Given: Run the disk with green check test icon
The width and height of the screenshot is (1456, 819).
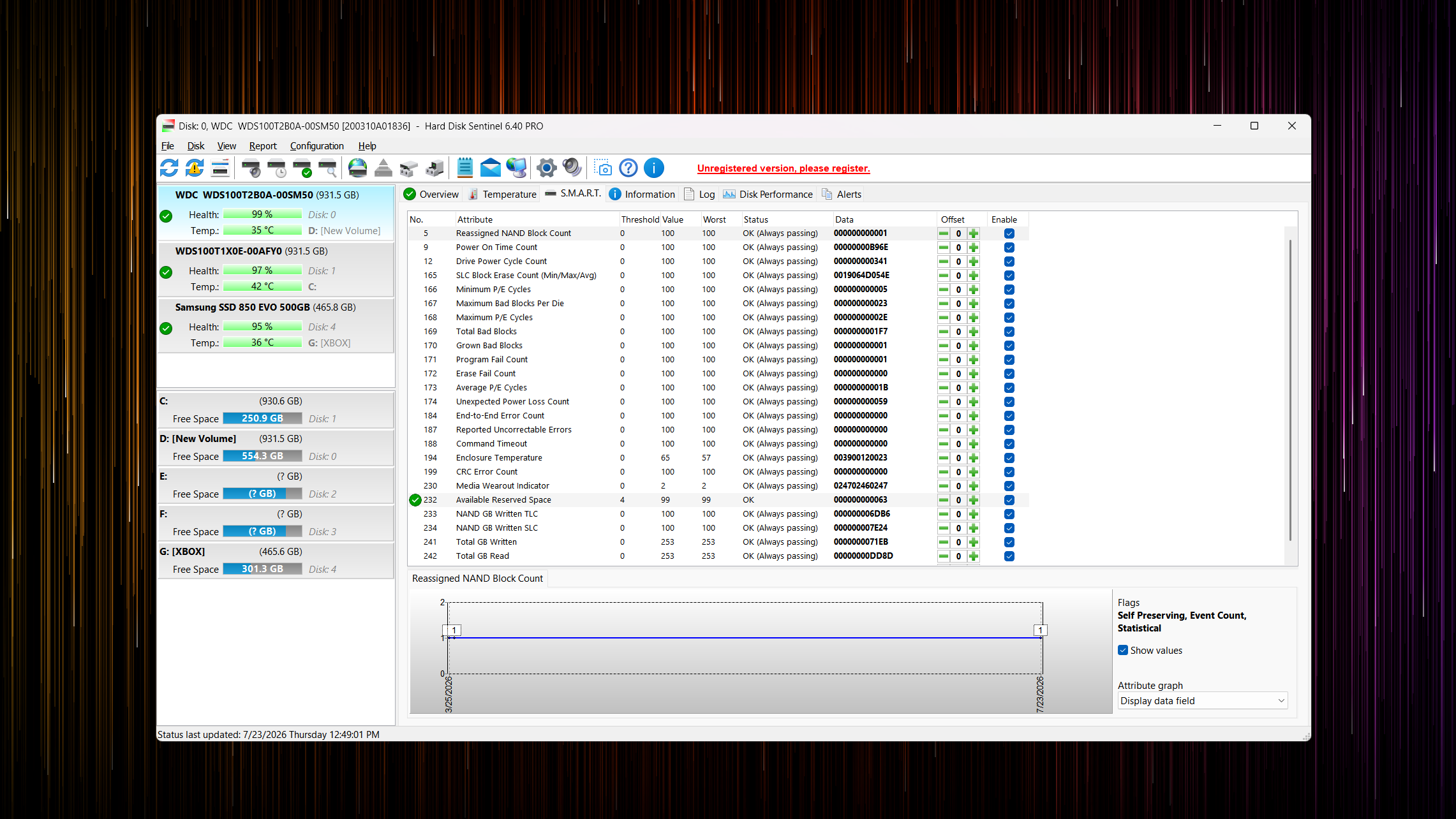Looking at the screenshot, I should point(302,168).
